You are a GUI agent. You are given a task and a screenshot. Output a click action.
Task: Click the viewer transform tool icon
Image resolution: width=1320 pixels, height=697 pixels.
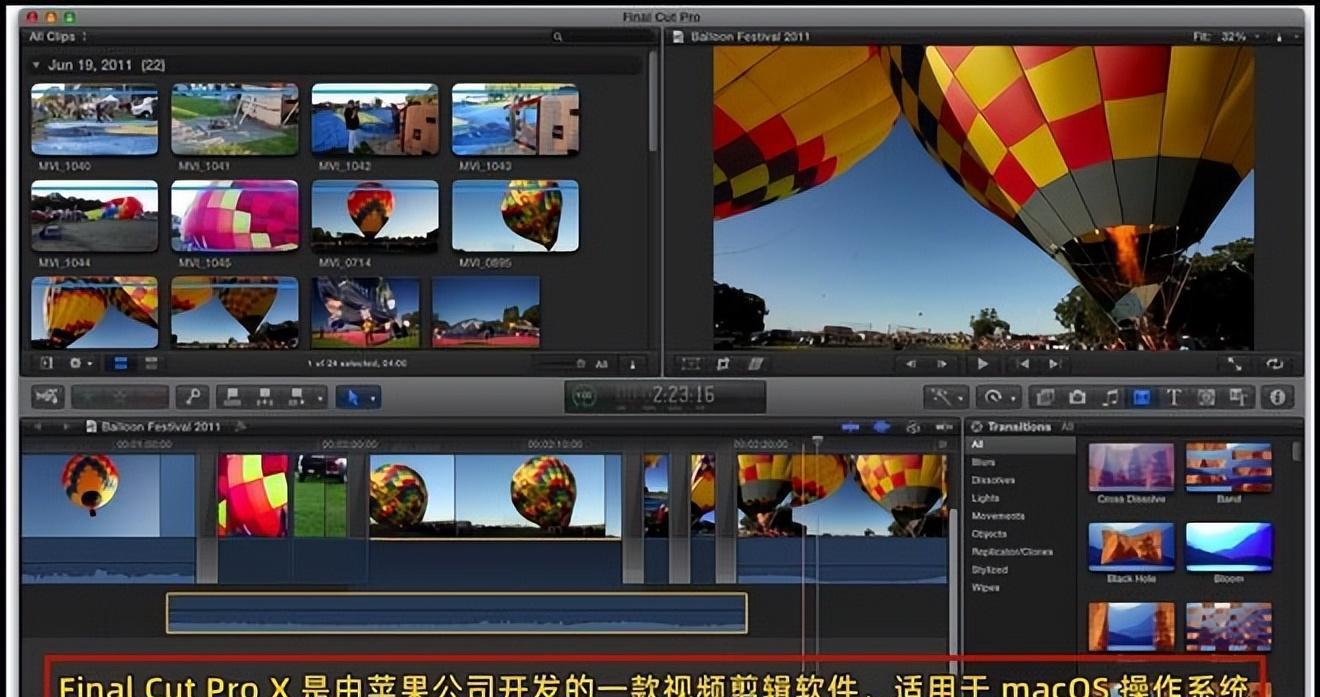691,364
